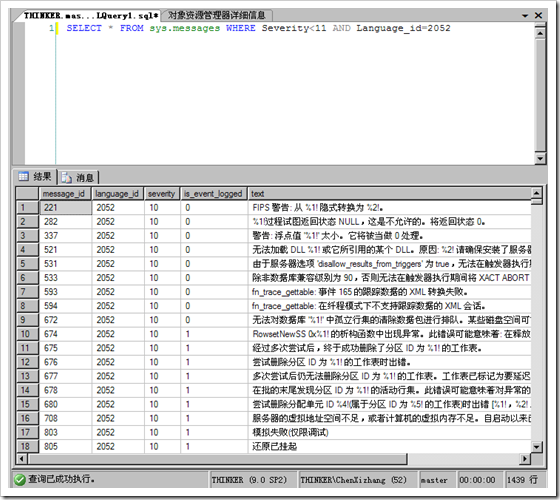Switch to the 结果 results tab
The width and height of the screenshot is (560, 500).
(x=35, y=176)
